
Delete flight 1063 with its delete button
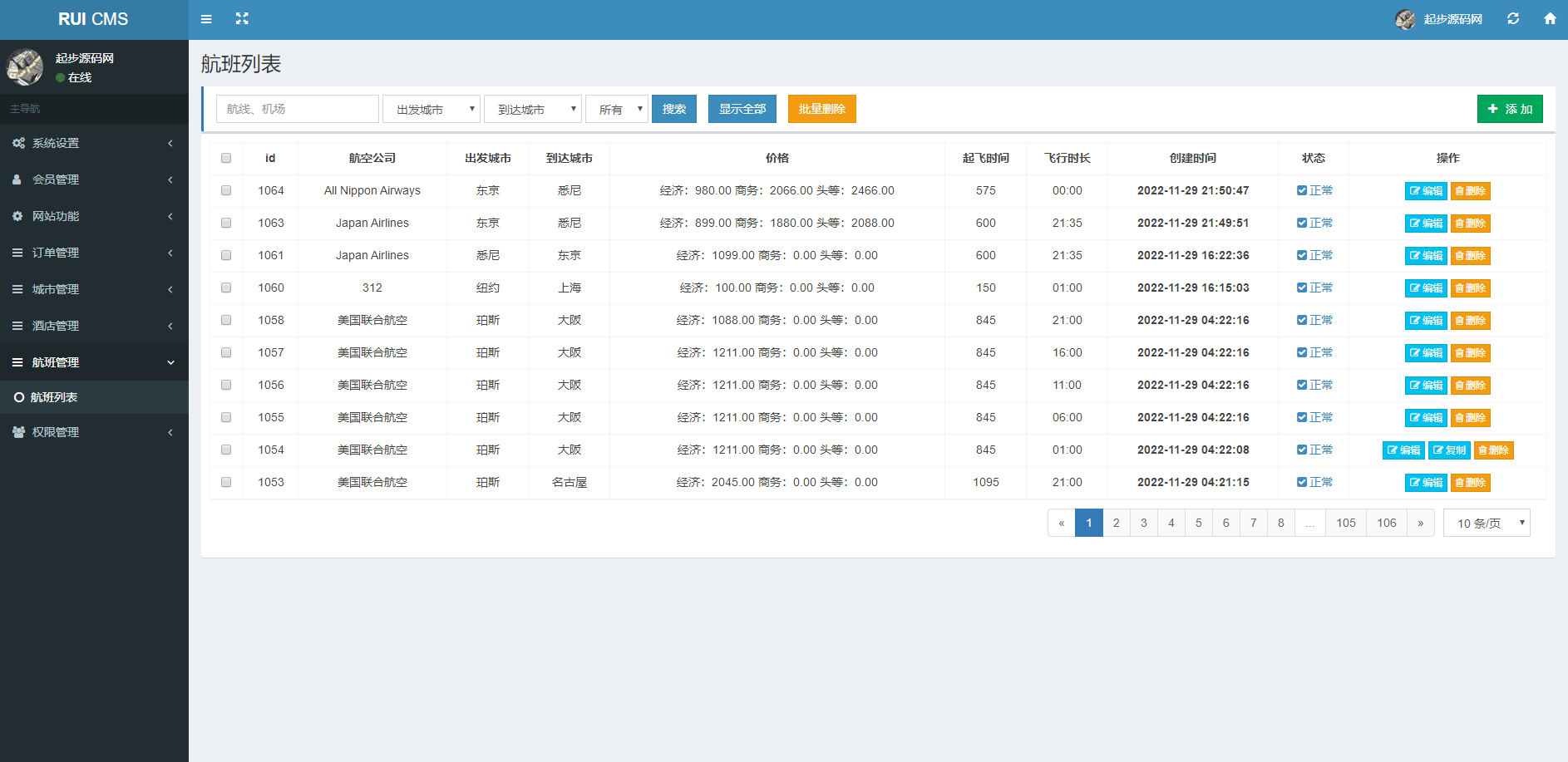pos(1470,224)
